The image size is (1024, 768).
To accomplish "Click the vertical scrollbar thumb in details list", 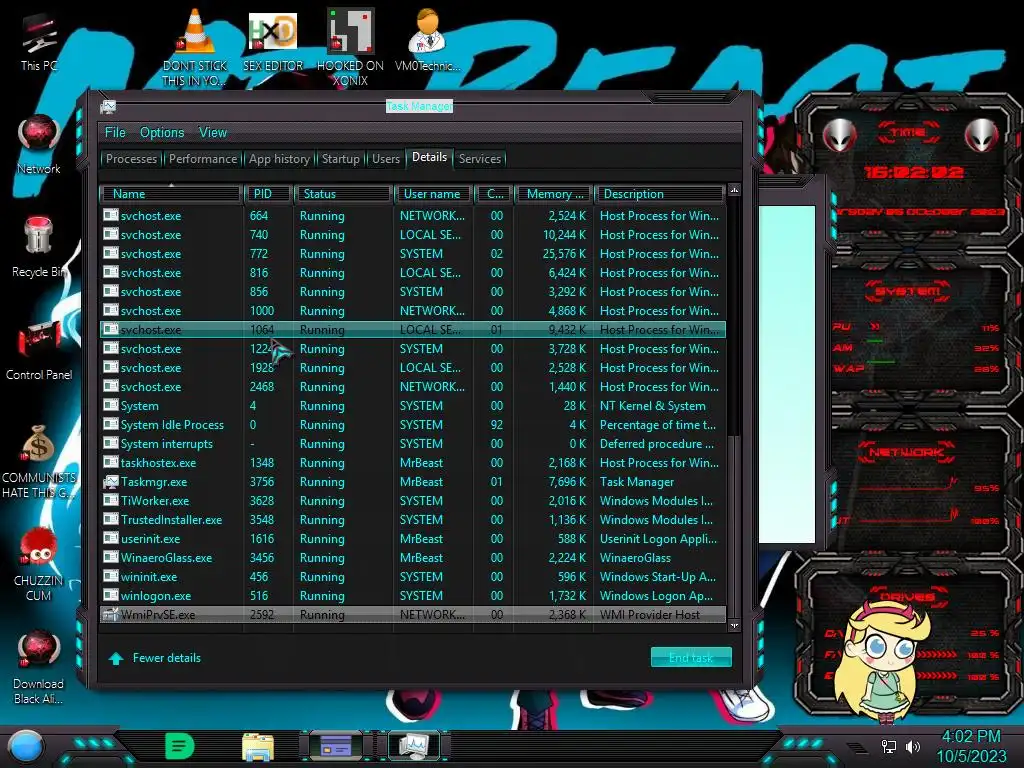I will tap(734, 525).
